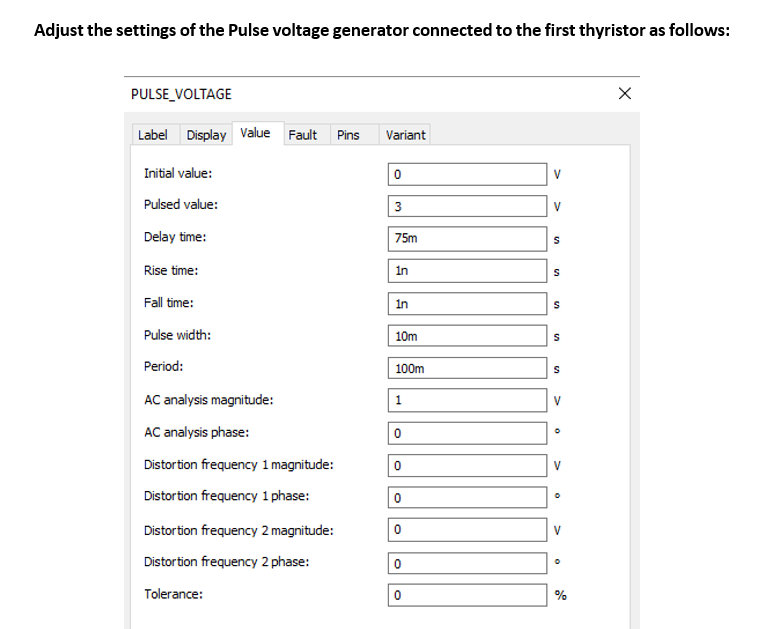763x629 pixels.
Task: Switch to the Variant tab
Action: [x=405, y=135]
